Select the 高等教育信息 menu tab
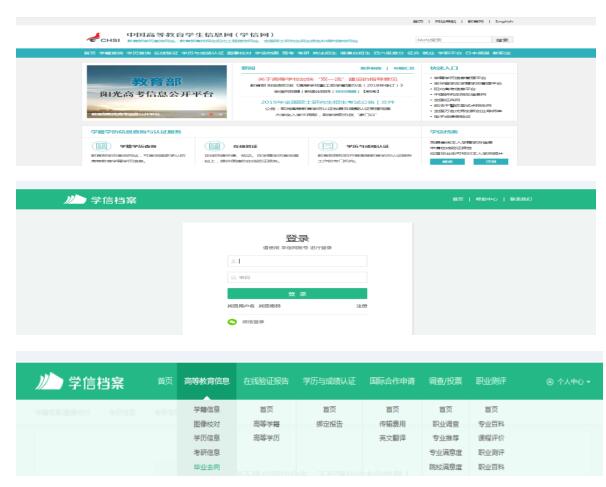Image resolution: width=606 pixels, height=487 pixels. 207,381
